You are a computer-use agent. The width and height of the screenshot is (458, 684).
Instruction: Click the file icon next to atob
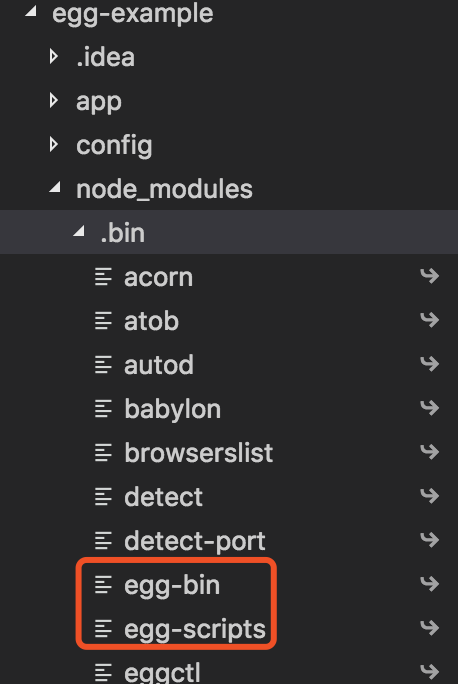[103, 321]
